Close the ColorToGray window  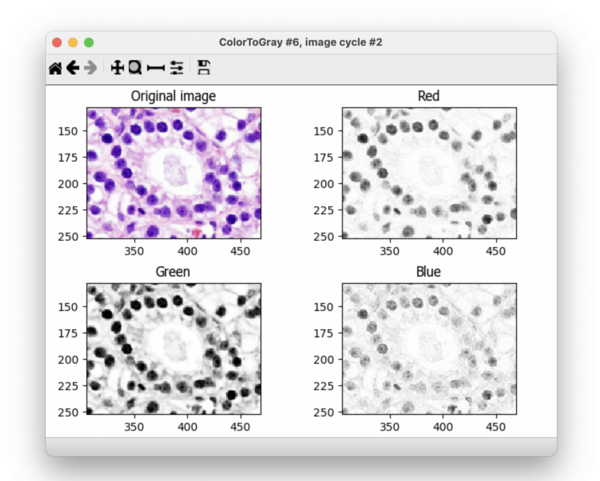57,43
